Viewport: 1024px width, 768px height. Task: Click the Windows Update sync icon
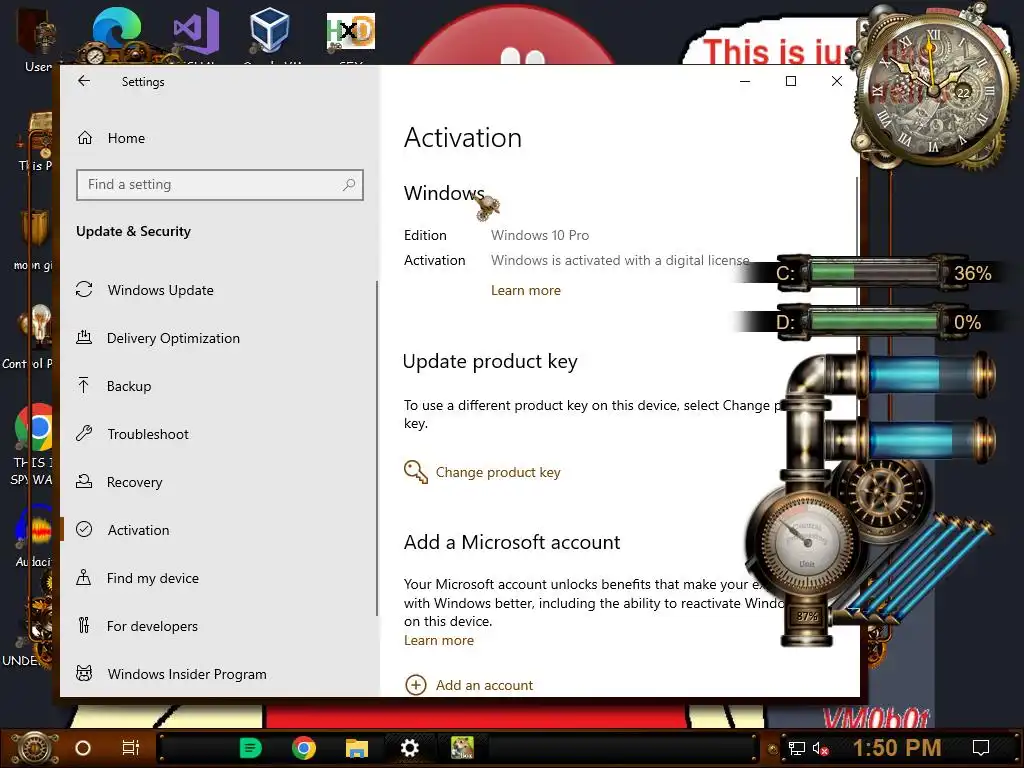pyautogui.click(x=84, y=289)
